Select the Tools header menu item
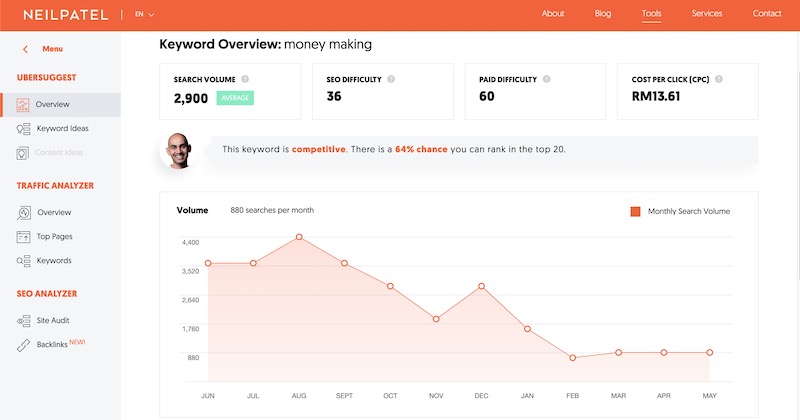The height and width of the screenshot is (420, 800). [x=652, y=14]
